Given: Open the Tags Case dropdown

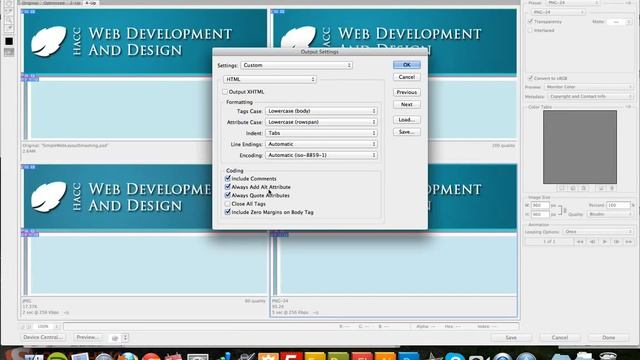Looking at the screenshot, I should pos(321,111).
